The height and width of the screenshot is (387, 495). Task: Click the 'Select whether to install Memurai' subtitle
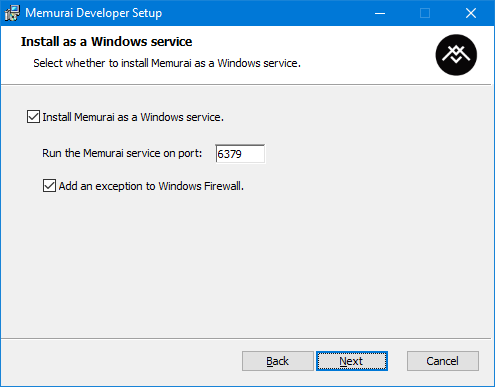[x=167, y=63]
